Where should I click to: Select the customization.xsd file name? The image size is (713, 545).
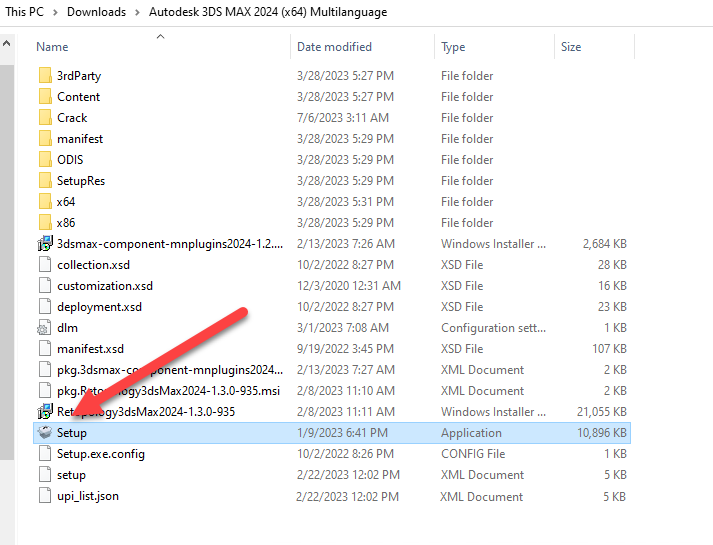pos(105,286)
